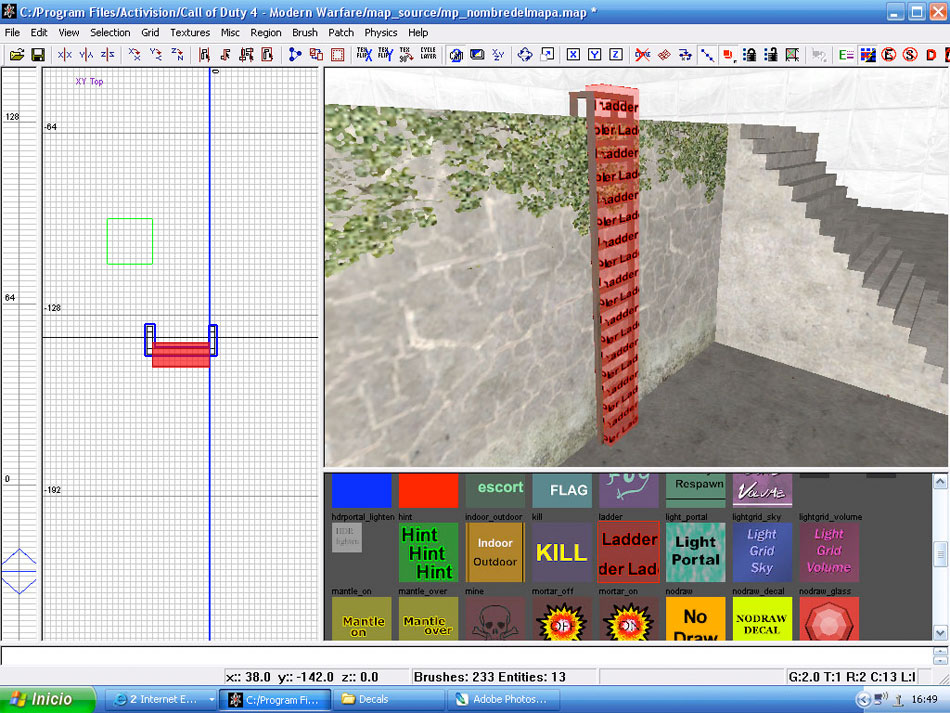Open the Brush menu
The width and height of the screenshot is (950, 713).
304,32
